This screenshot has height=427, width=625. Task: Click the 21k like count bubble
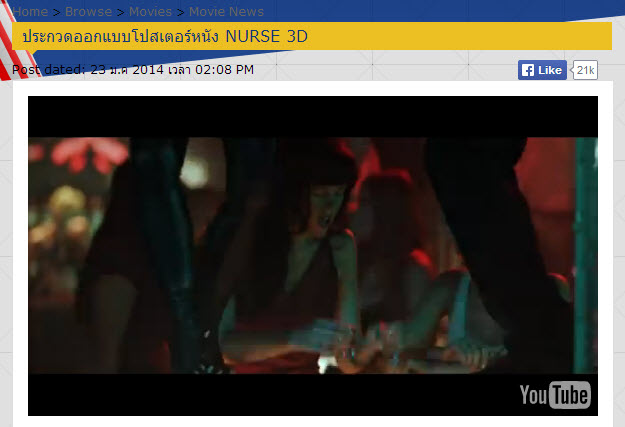(585, 70)
